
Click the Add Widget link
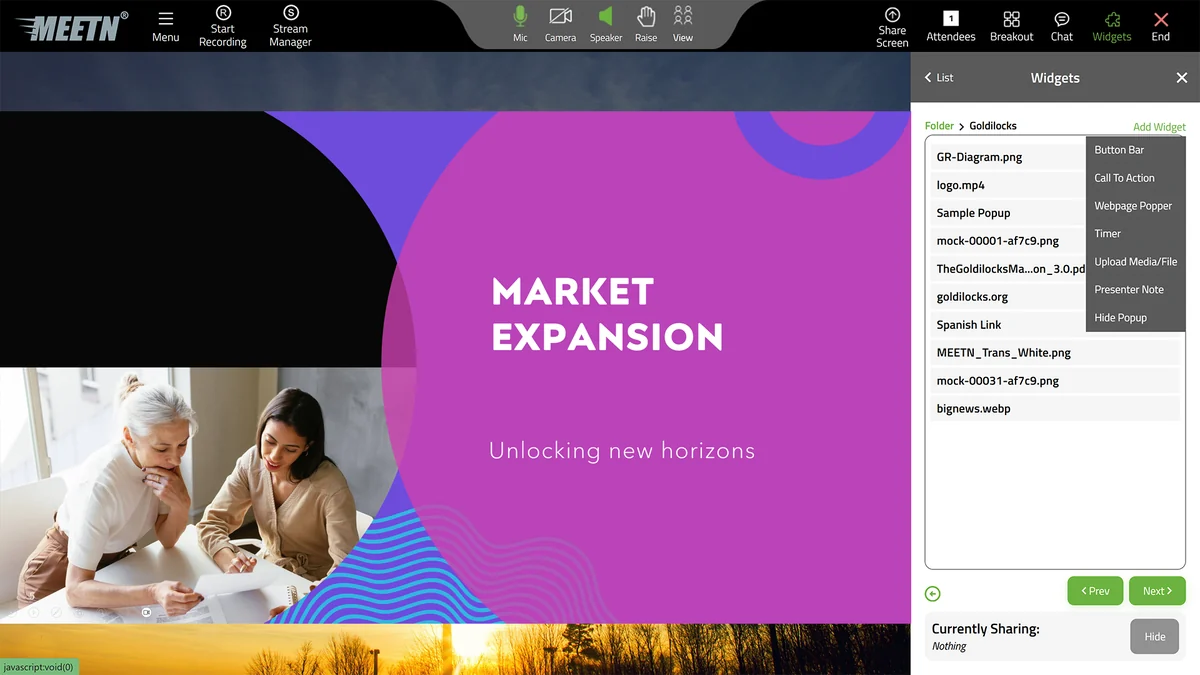pos(1159,126)
